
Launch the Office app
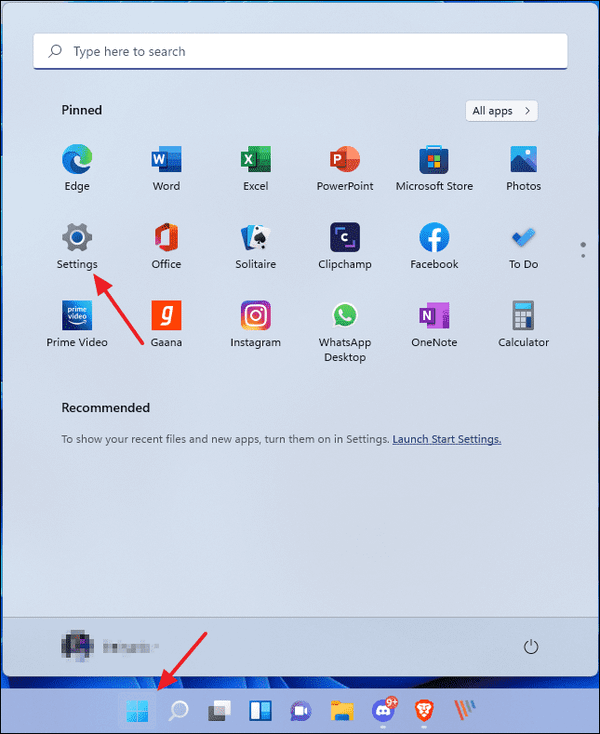(x=166, y=246)
